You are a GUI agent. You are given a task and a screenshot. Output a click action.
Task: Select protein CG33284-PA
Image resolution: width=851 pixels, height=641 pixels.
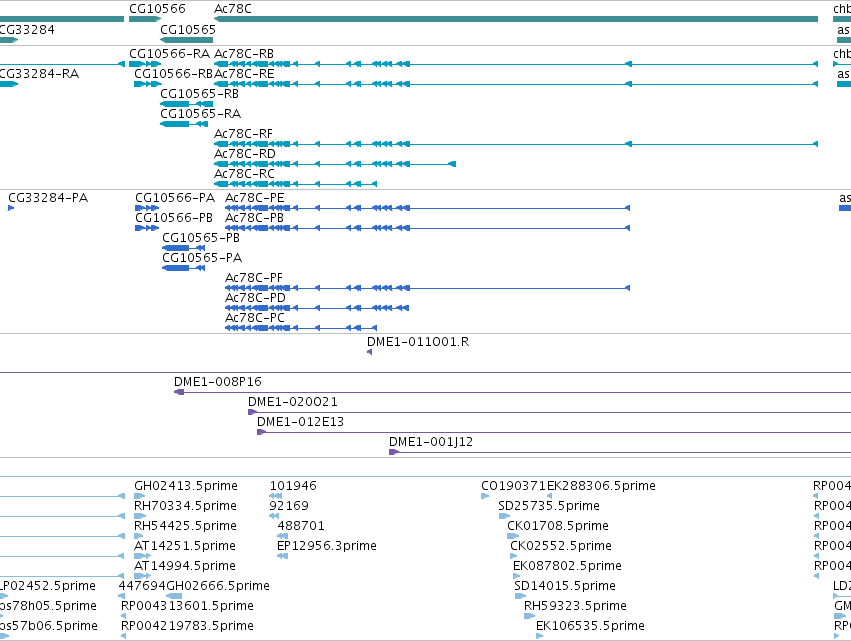[x=11, y=208]
